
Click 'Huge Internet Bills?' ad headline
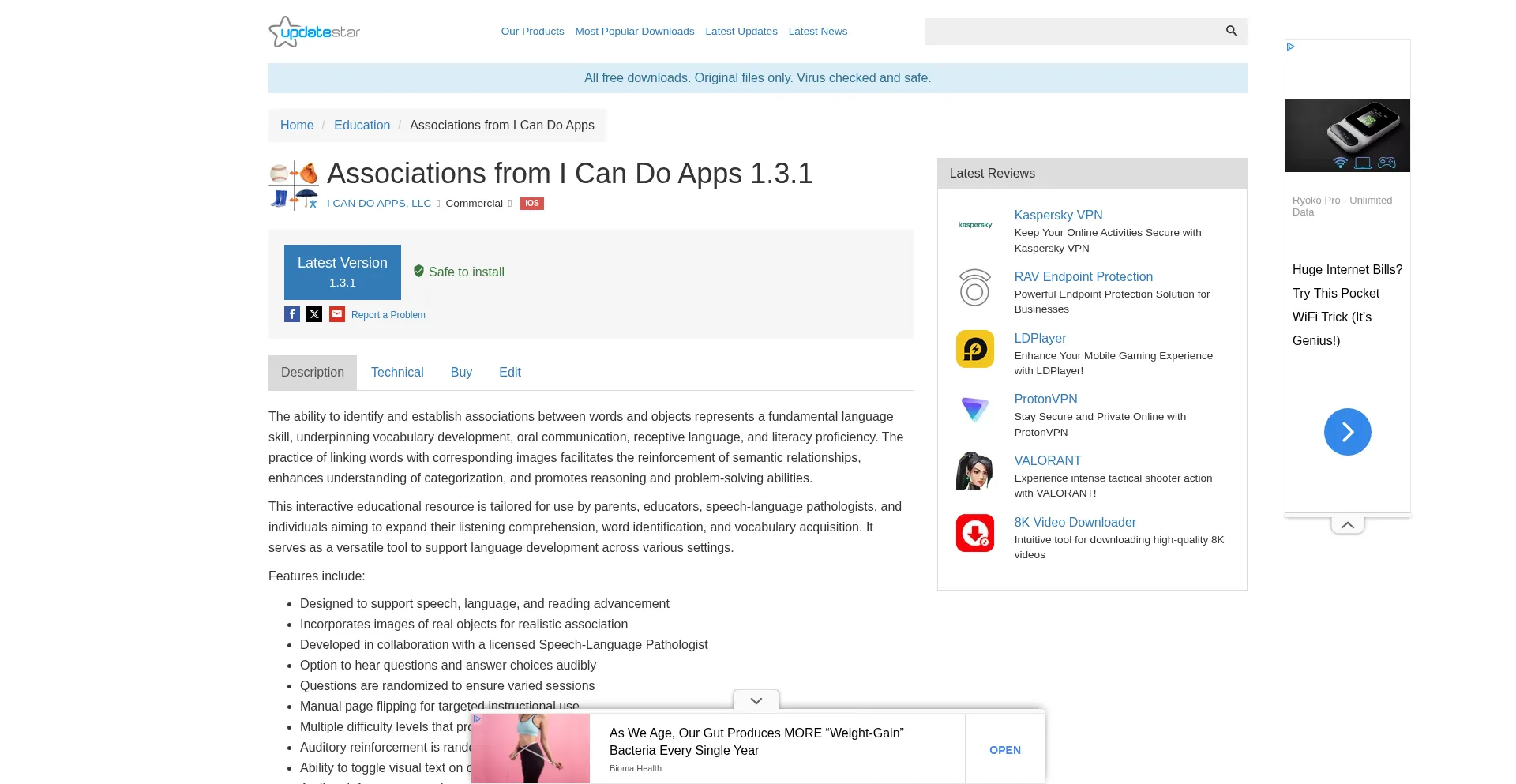click(x=1348, y=305)
